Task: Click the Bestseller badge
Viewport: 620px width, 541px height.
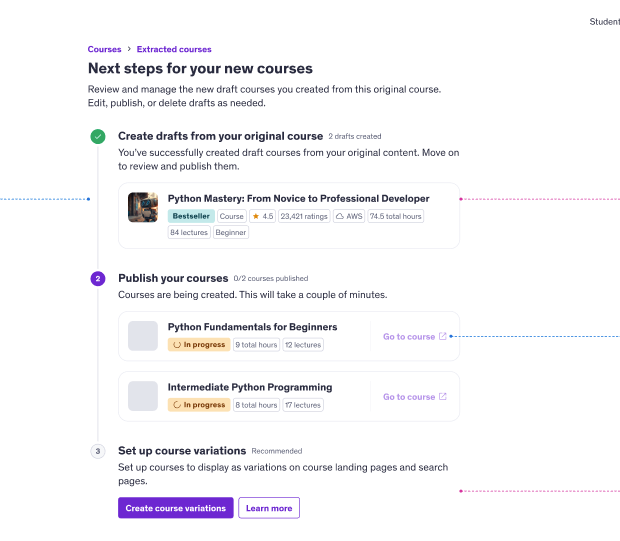Action: (191, 216)
